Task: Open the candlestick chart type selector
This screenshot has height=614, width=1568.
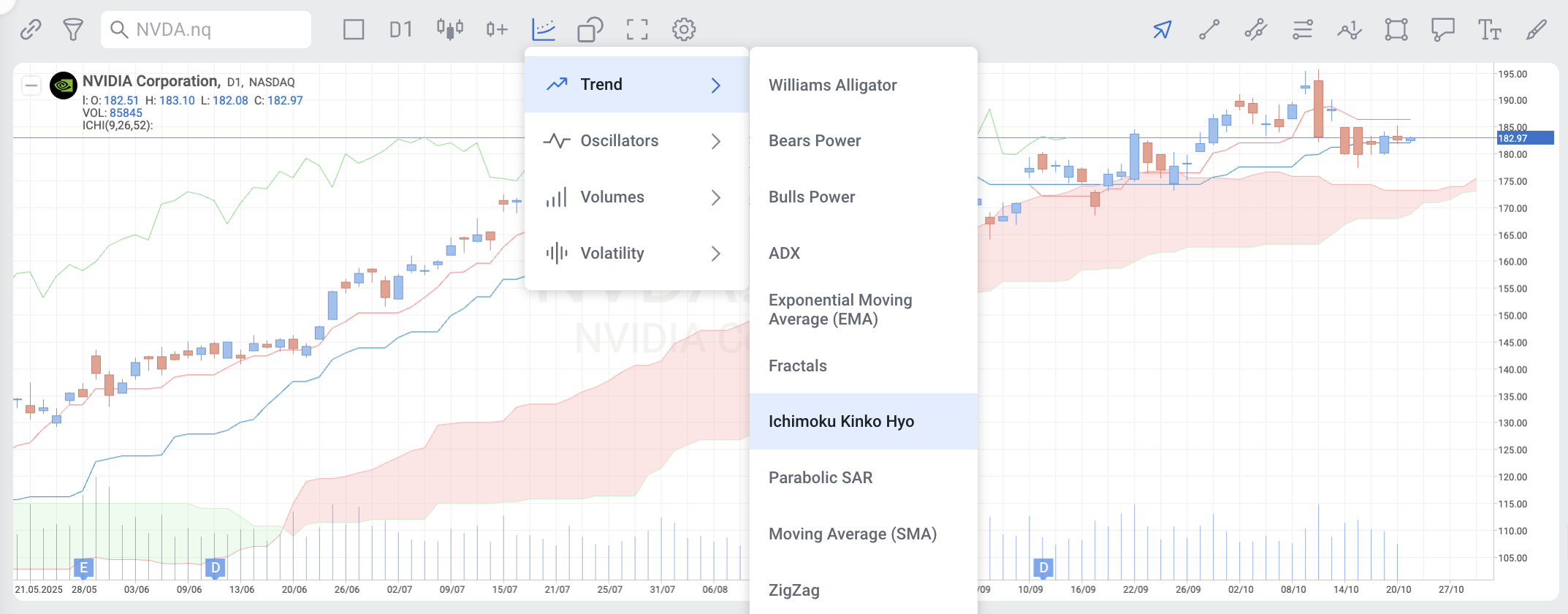Action: (x=450, y=30)
